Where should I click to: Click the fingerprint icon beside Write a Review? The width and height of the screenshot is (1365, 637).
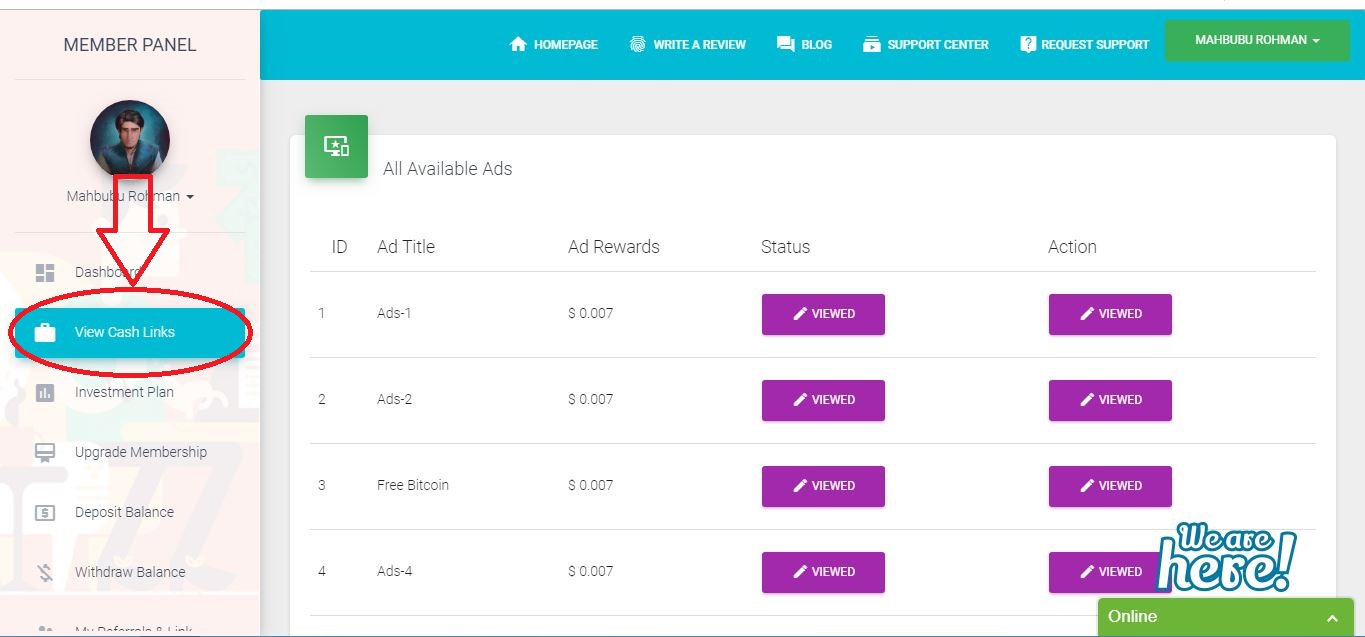637,44
